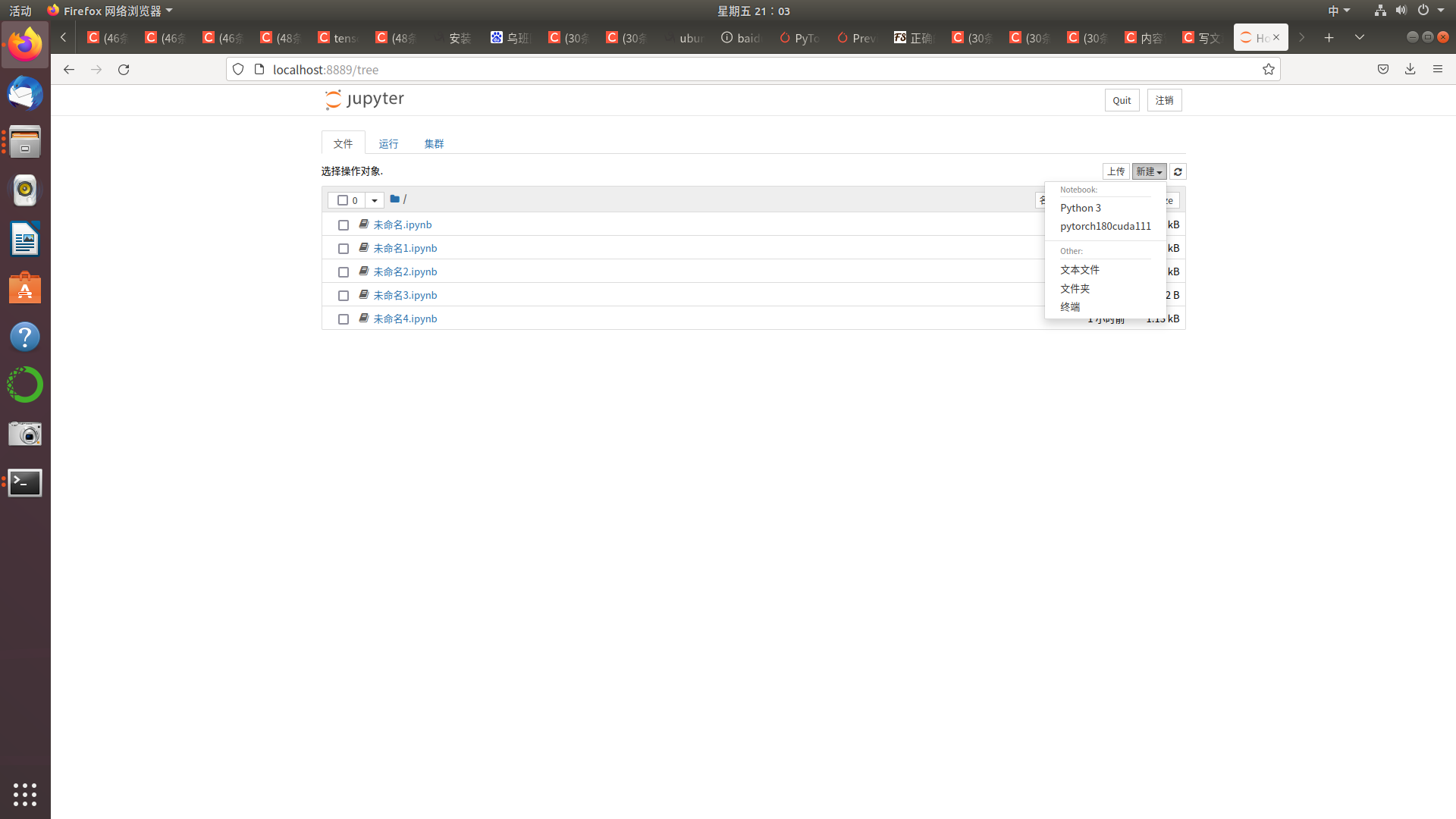Toggle the select-all checkbox in the header

343,200
